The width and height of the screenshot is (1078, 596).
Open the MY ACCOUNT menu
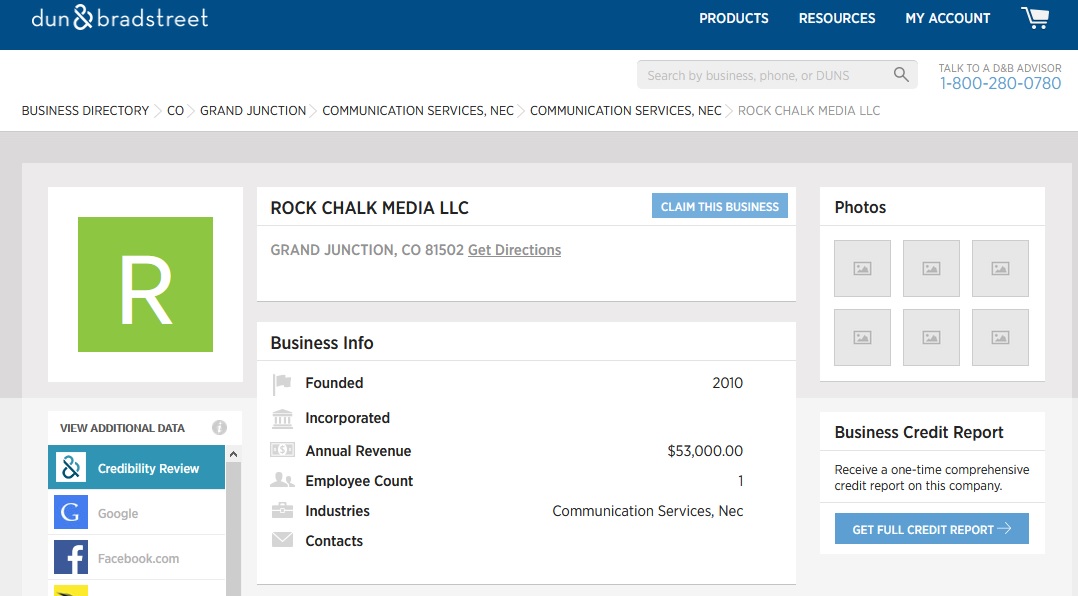pos(947,18)
